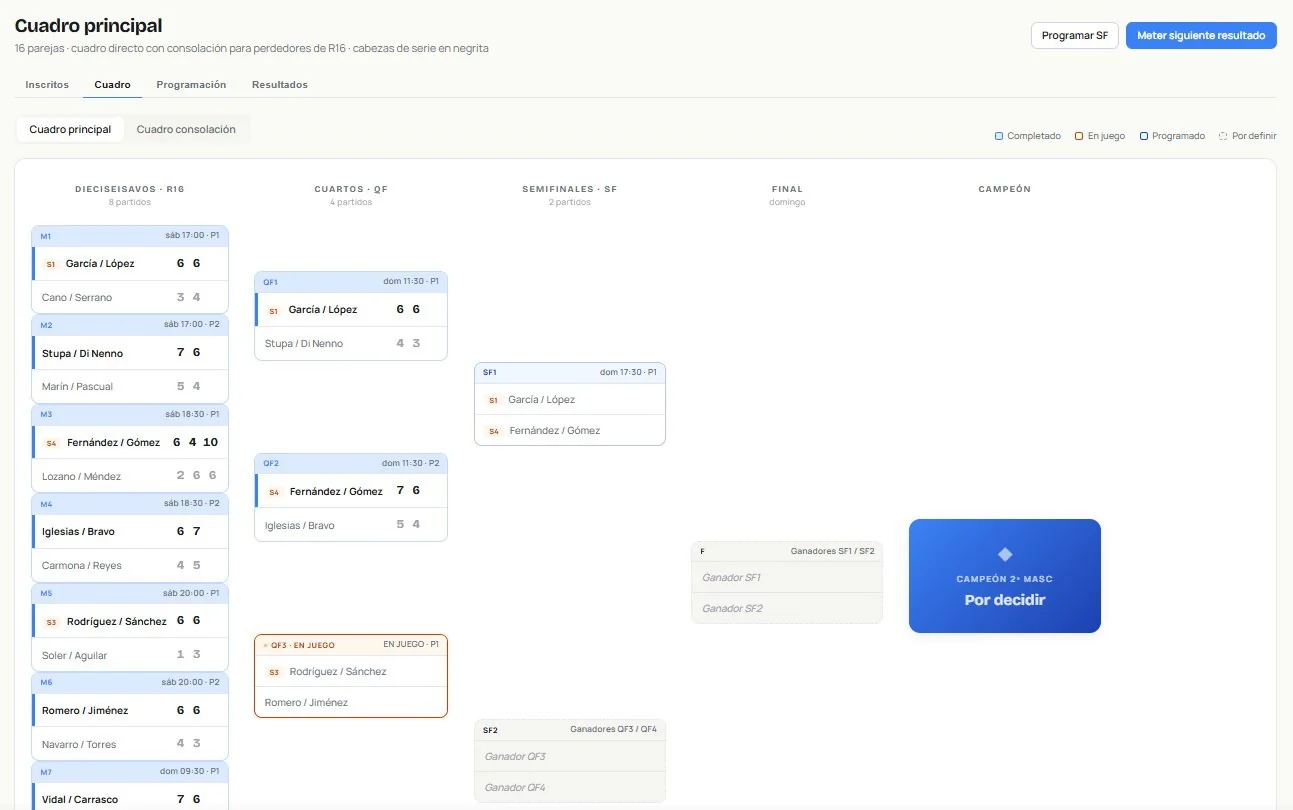
Task: Click the S4 seed badge in SF1 card
Action: tap(494, 431)
